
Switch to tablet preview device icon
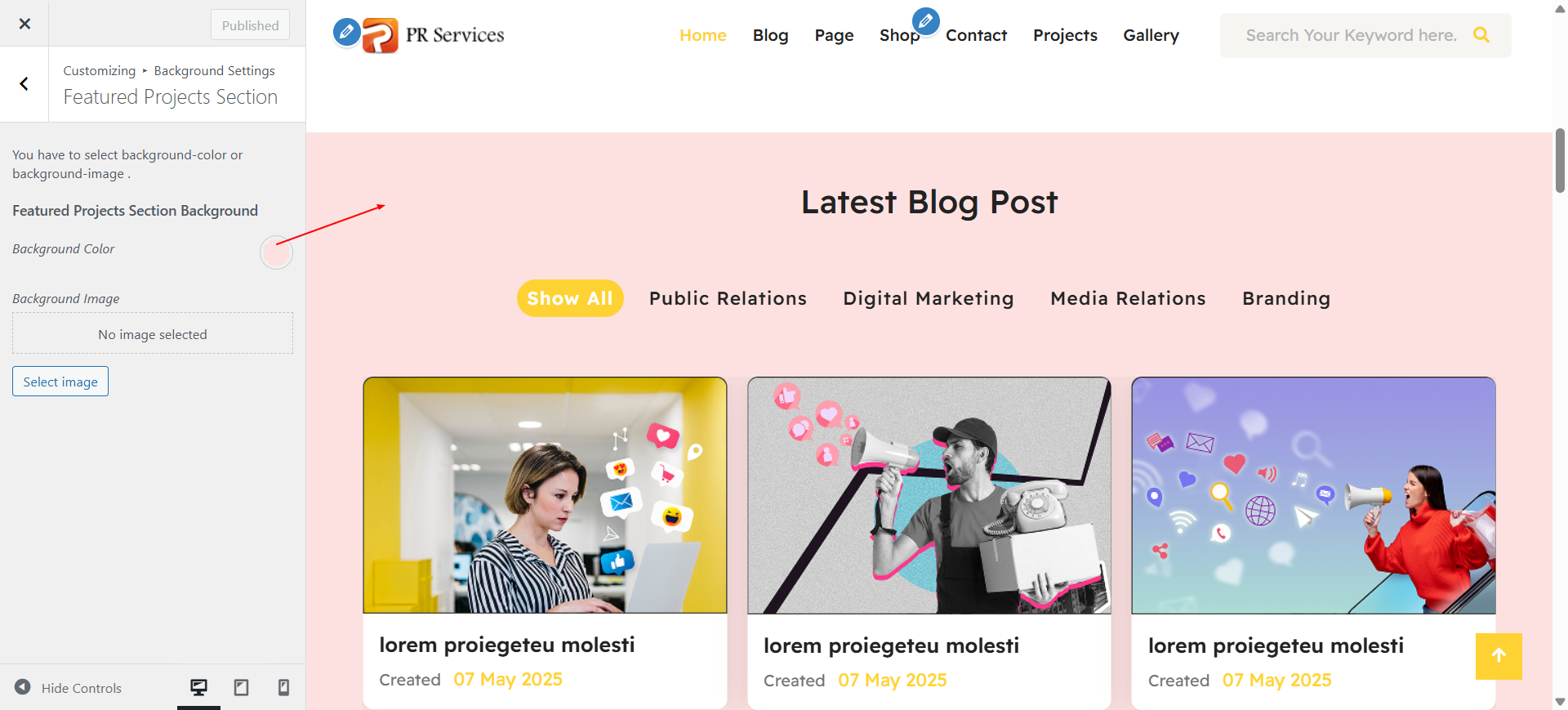coord(241,687)
